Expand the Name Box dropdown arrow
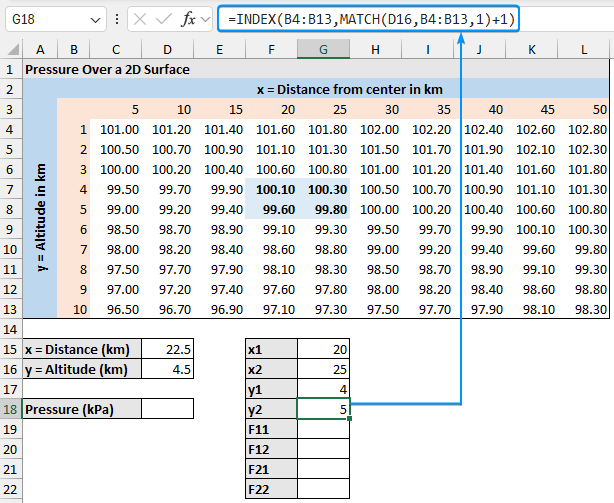 click(95, 20)
